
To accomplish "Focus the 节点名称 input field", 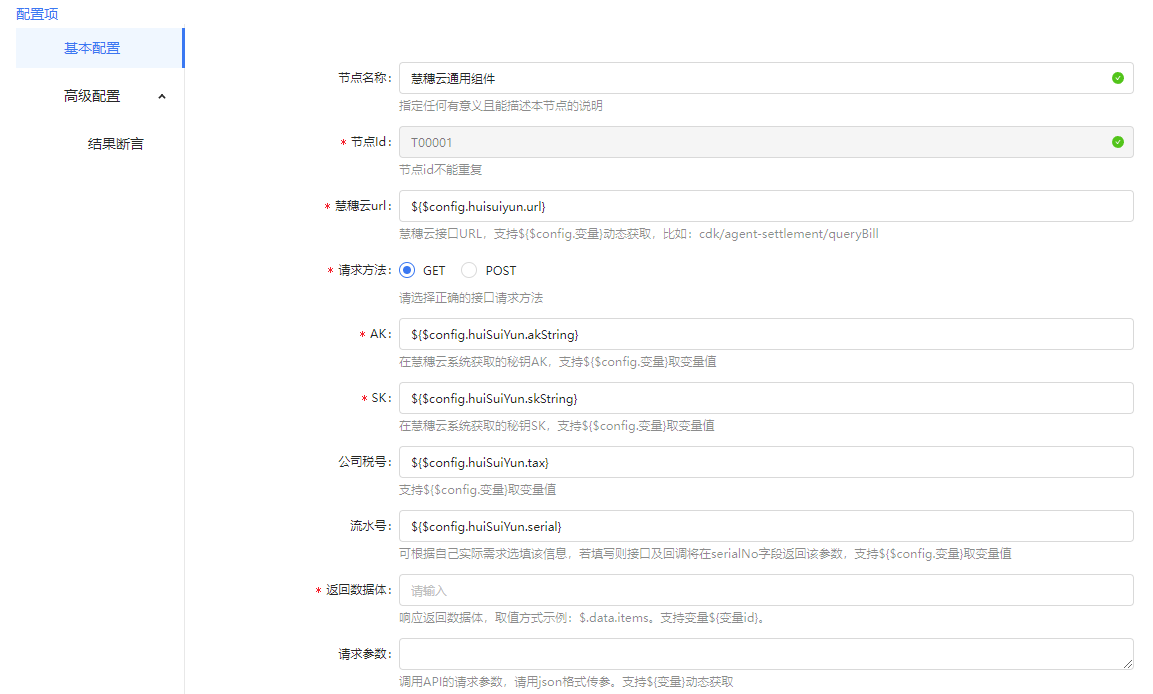I will pyautogui.click(x=750, y=78).
